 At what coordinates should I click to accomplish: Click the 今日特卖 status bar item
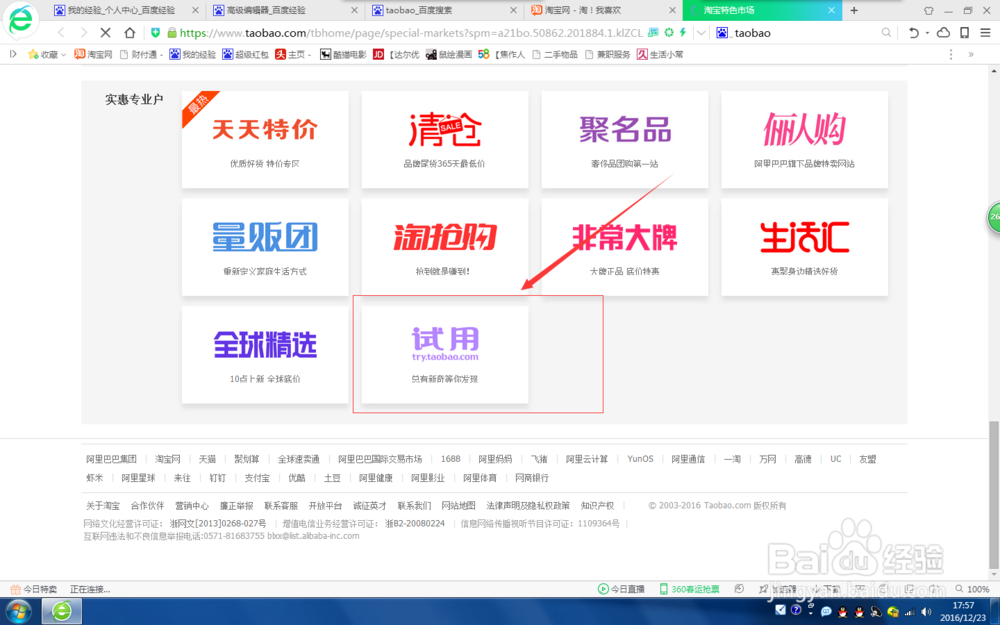tap(34, 589)
